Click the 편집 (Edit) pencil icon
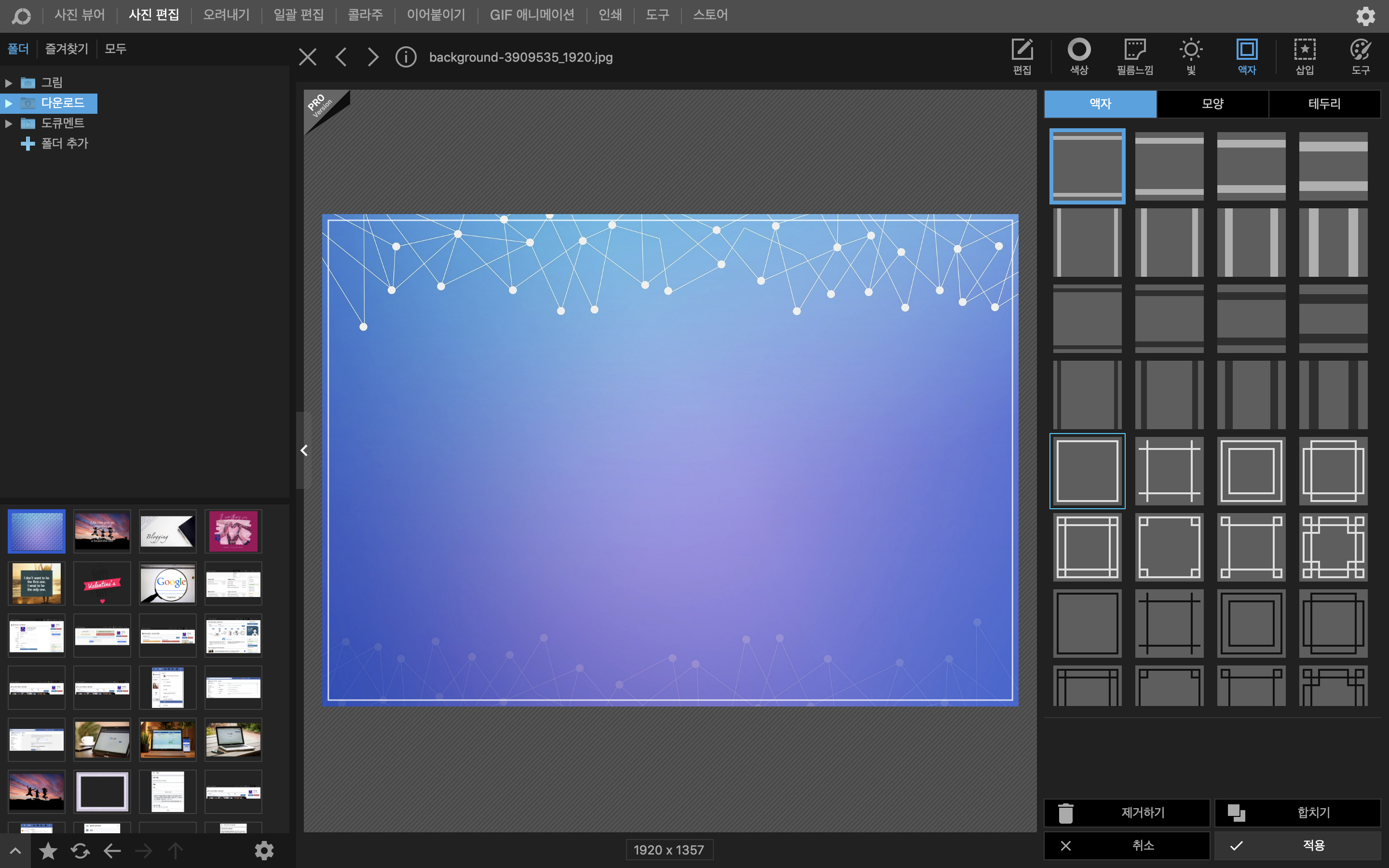Viewport: 1389px width, 868px height. pos(1021,55)
